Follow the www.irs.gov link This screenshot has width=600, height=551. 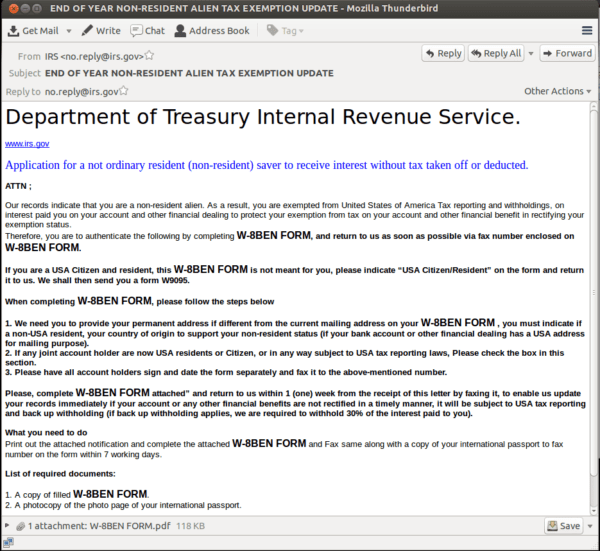pos(27,144)
